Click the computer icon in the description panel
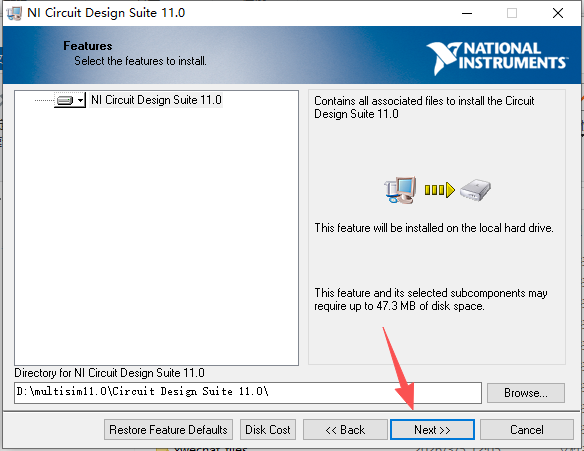This screenshot has height=451, width=584. pos(400,190)
